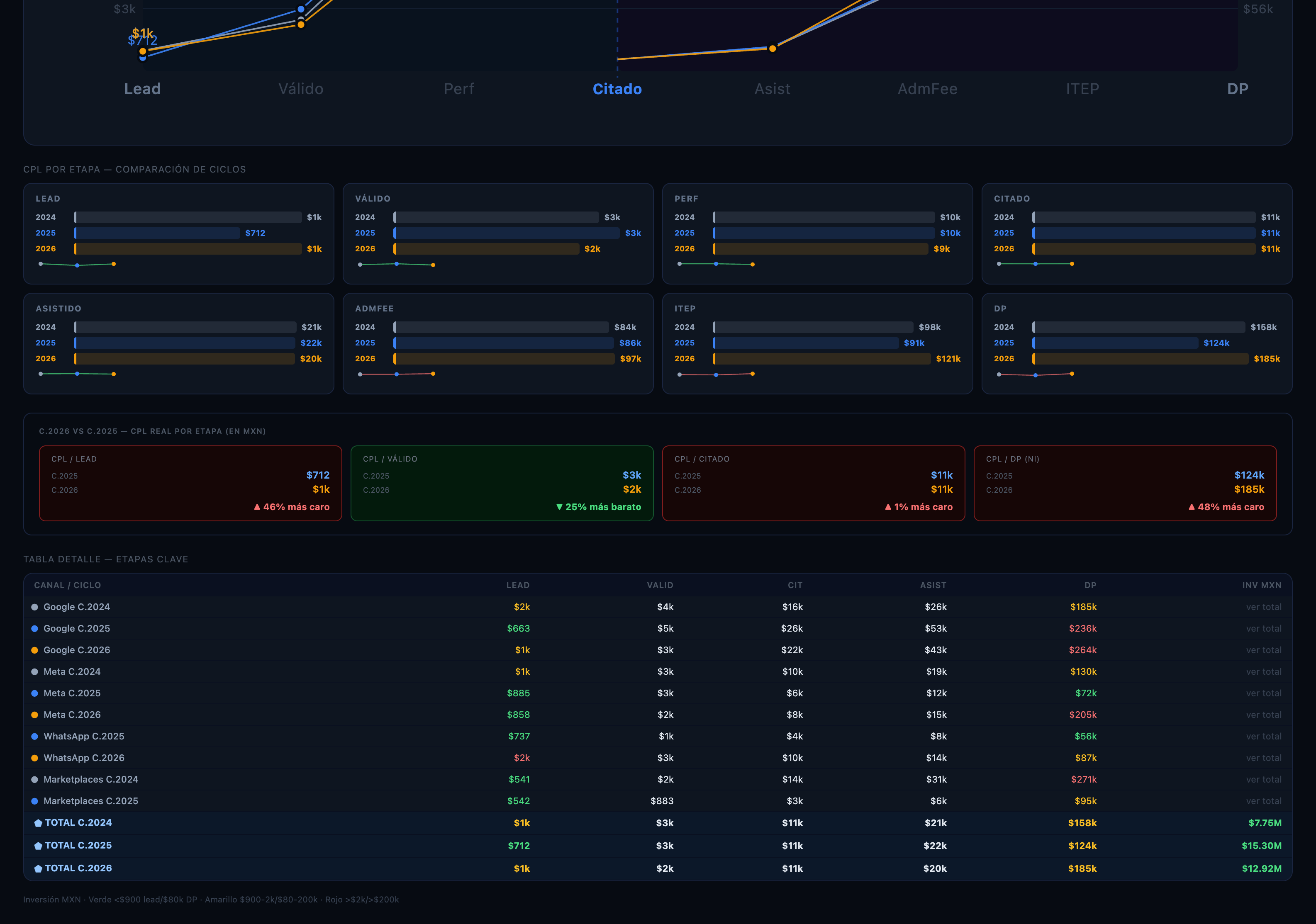Click the red up-triangle in the CPL / LEAD card
This screenshot has height=924, width=1316.
(257, 507)
